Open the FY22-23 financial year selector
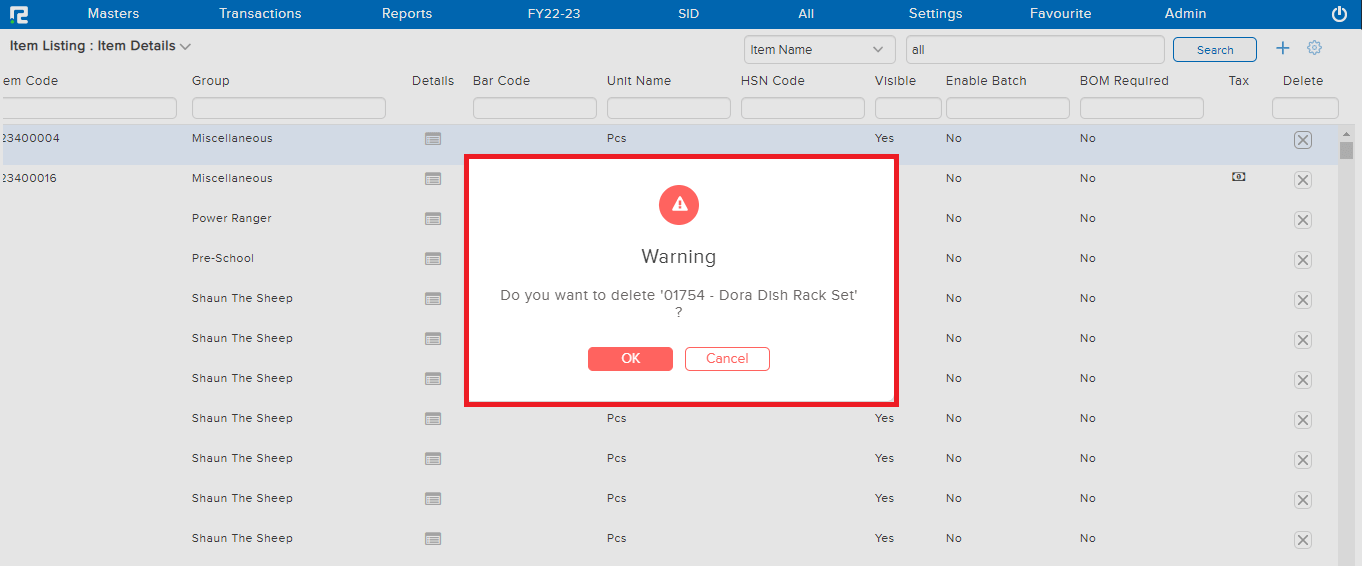 point(553,14)
